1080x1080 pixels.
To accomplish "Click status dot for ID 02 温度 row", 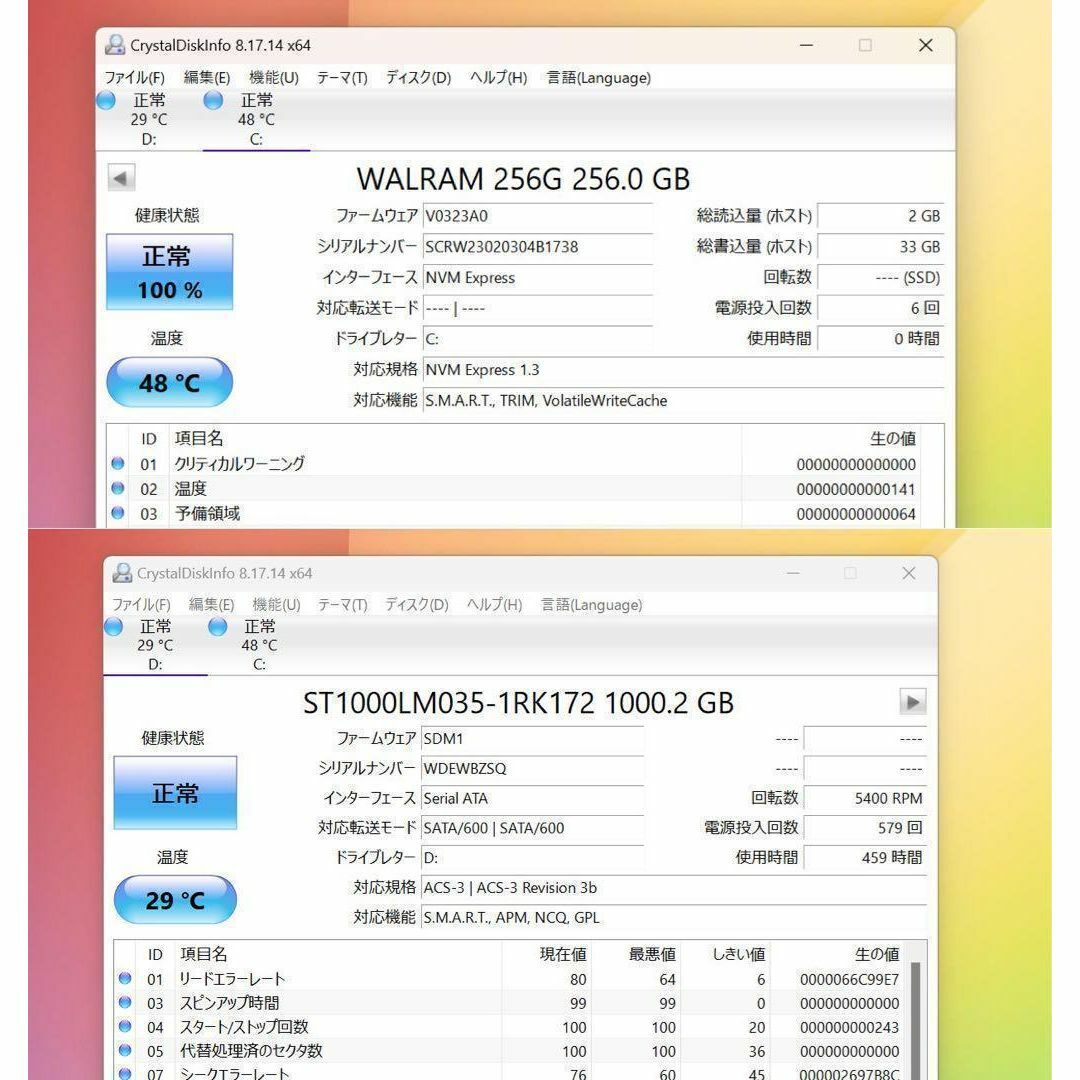I will coord(118,488).
